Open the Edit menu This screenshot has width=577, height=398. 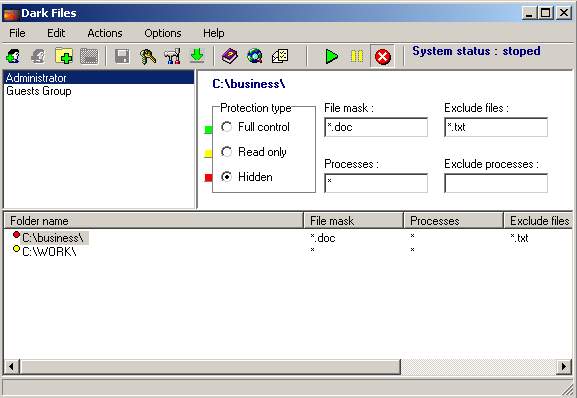point(56,33)
